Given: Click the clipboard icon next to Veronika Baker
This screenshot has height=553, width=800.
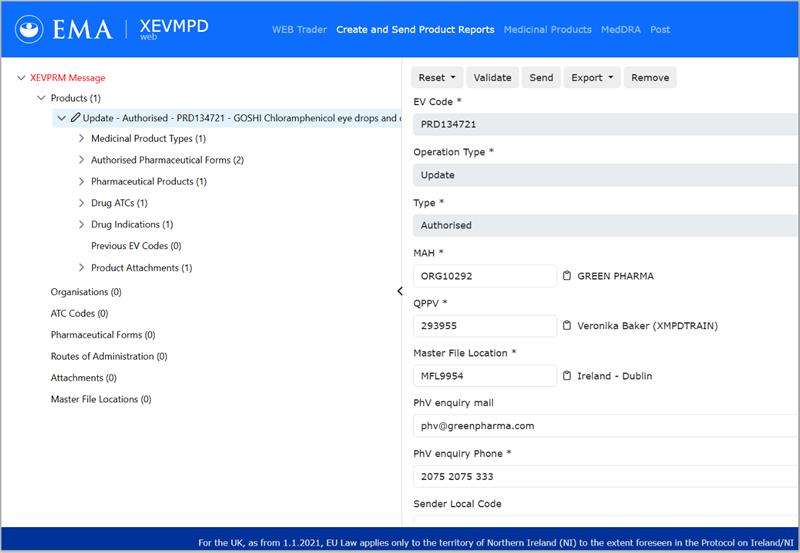Looking at the screenshot, I should point(566,325).
